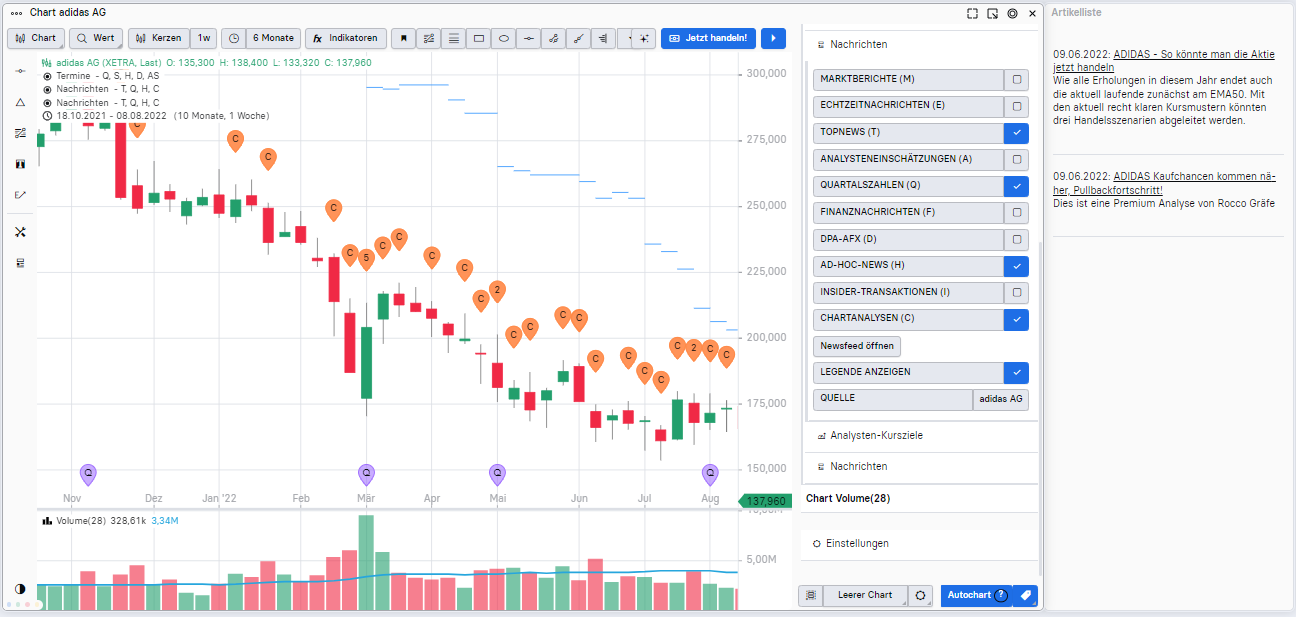Screen dimensions: 1296x617
Task: Open the Wert search dropdown
Action: click(x=96, y=38)
